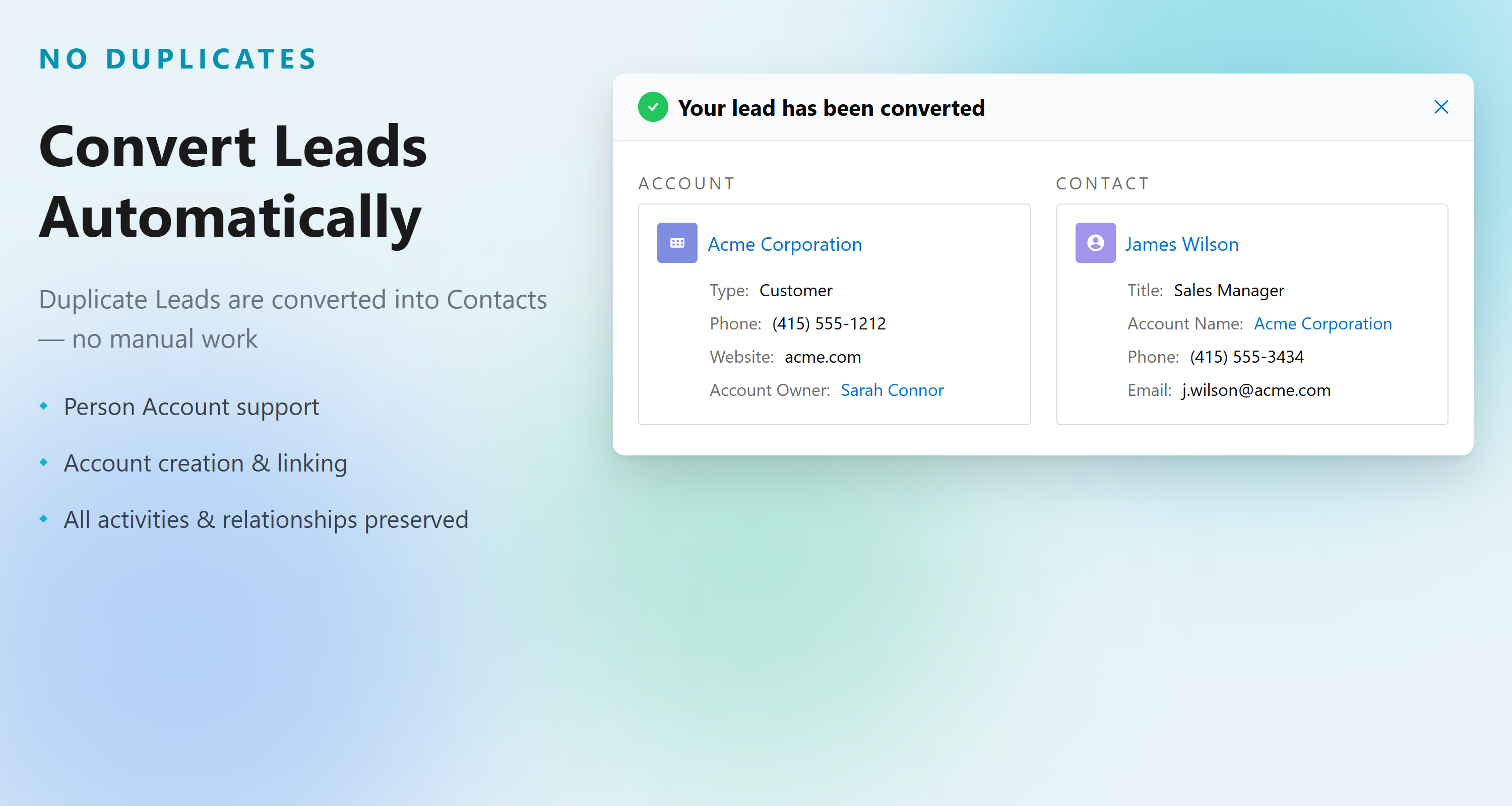Screen dimensions: 1512x806
Task: Click the "Your lead has been converted" heading
Action: coord(831,108)
